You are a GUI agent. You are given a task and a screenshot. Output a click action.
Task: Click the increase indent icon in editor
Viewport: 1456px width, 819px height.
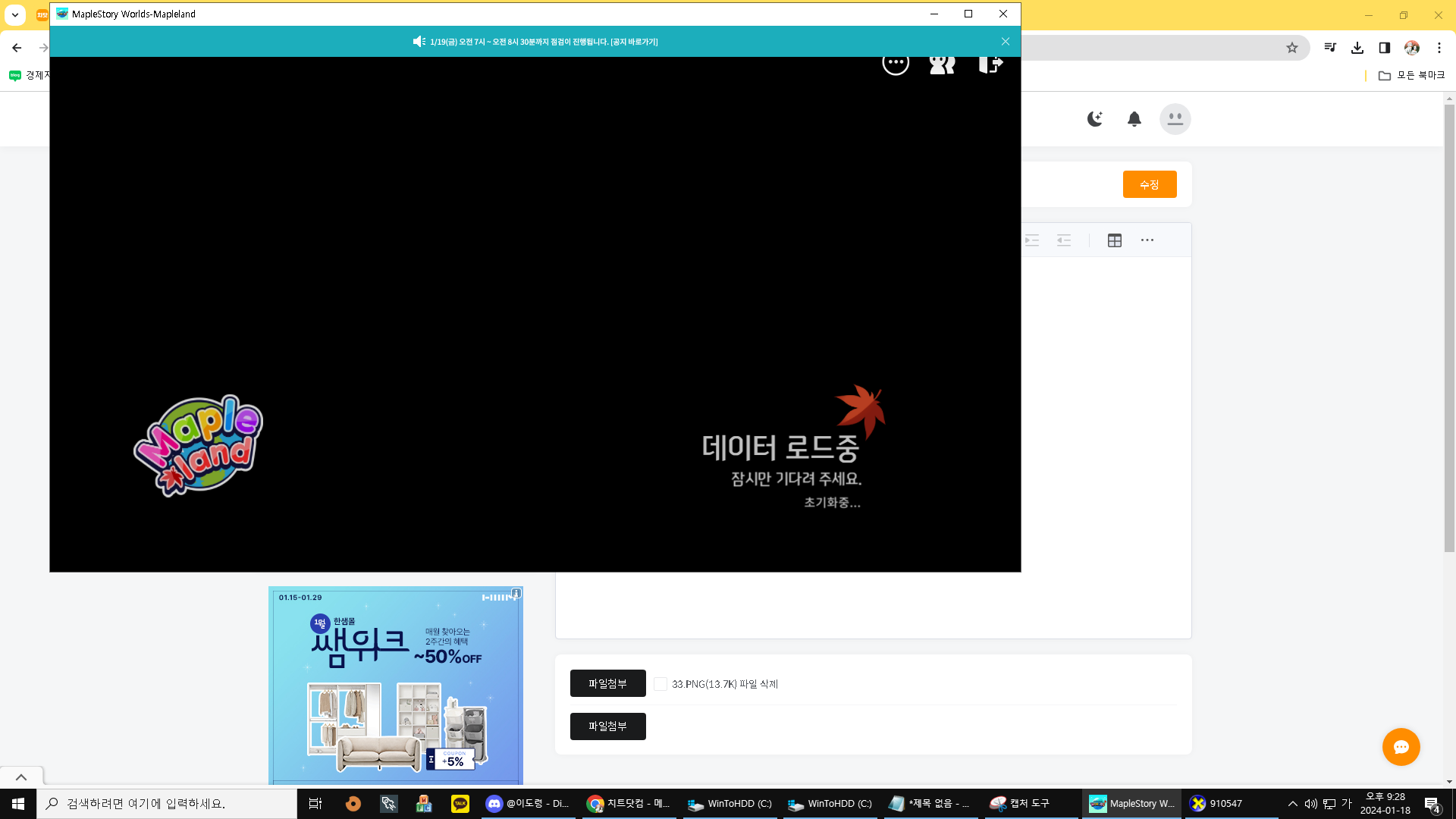(1032, 240)
